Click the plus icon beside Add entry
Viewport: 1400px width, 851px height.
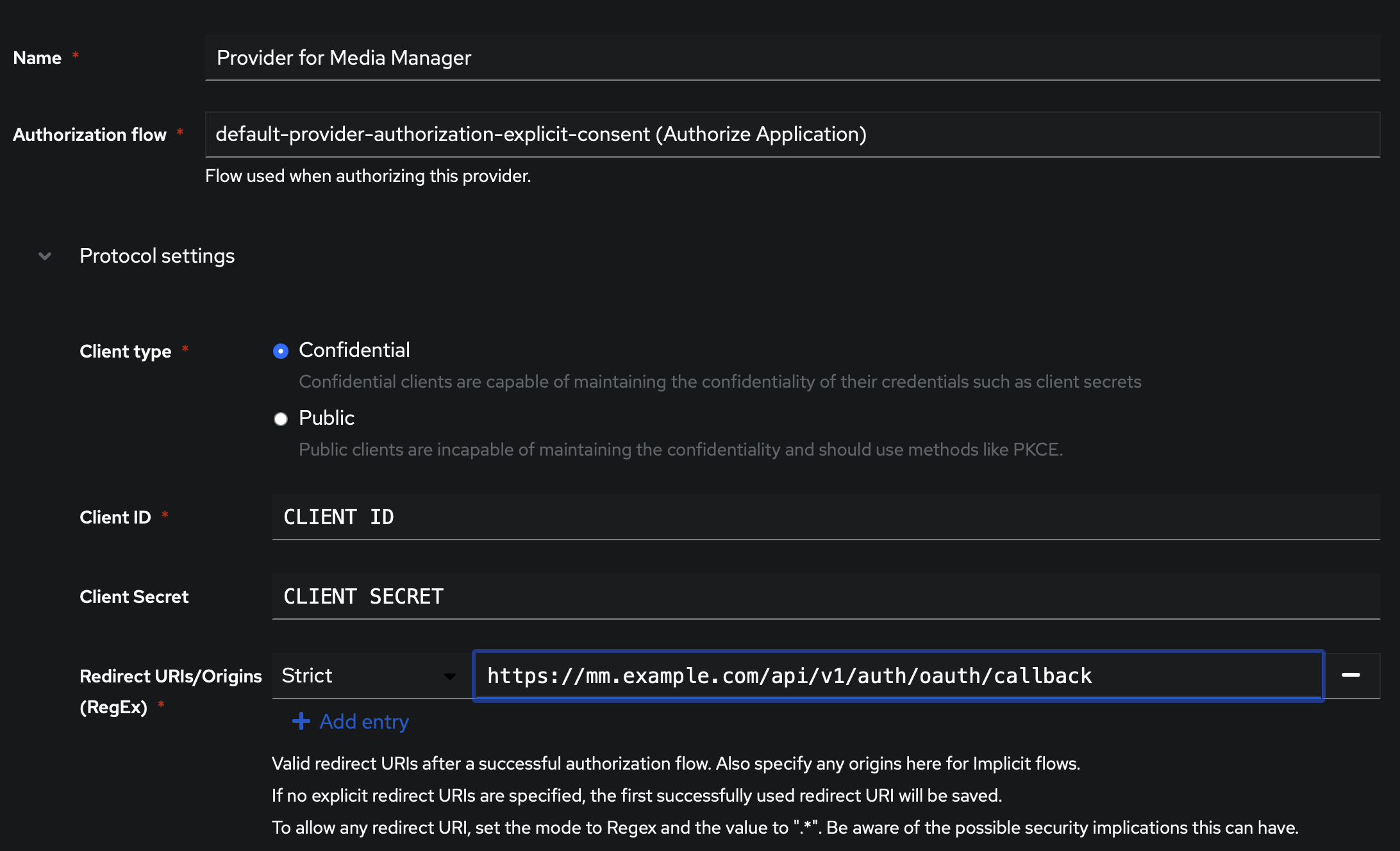(301, 721)
